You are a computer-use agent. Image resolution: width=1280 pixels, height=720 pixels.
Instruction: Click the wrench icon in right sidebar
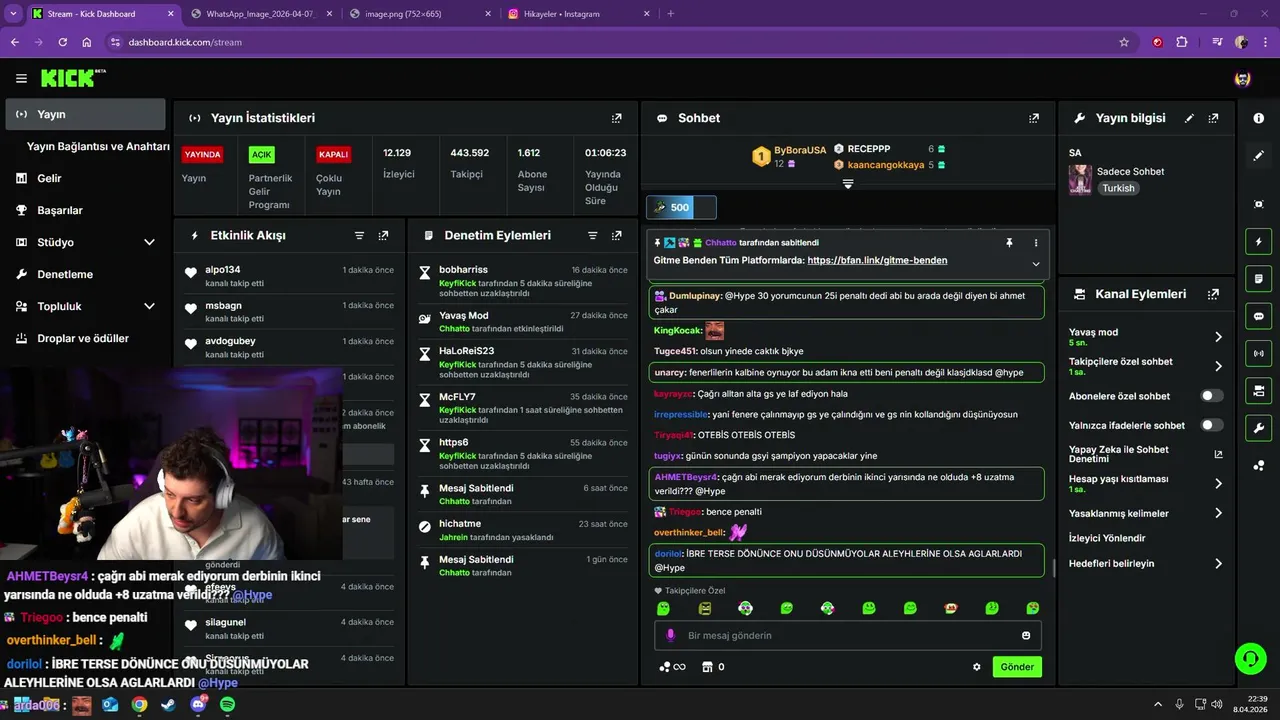(1258, 427)
